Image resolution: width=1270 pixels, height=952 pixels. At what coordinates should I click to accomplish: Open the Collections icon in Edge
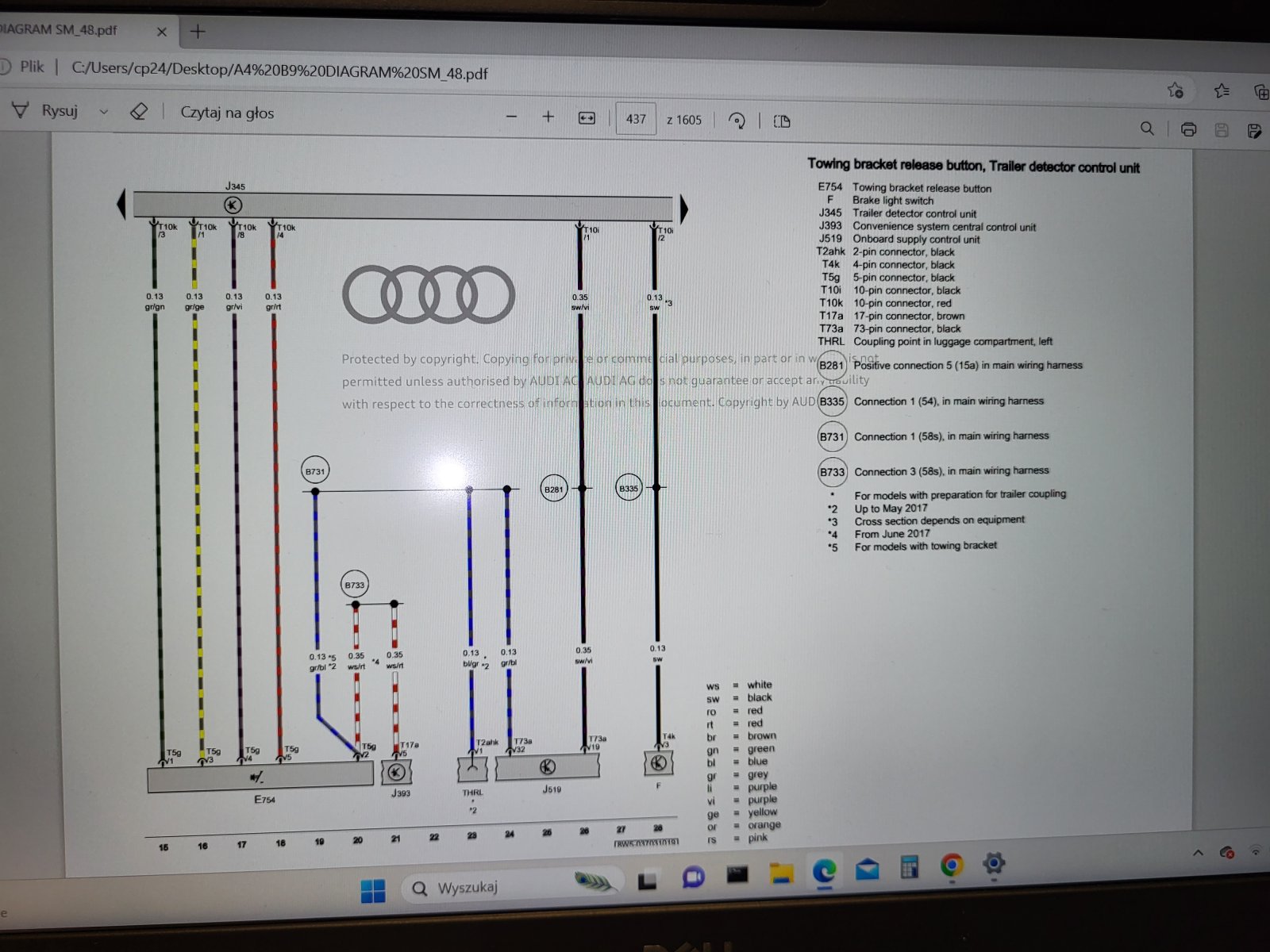[1260, 91]
